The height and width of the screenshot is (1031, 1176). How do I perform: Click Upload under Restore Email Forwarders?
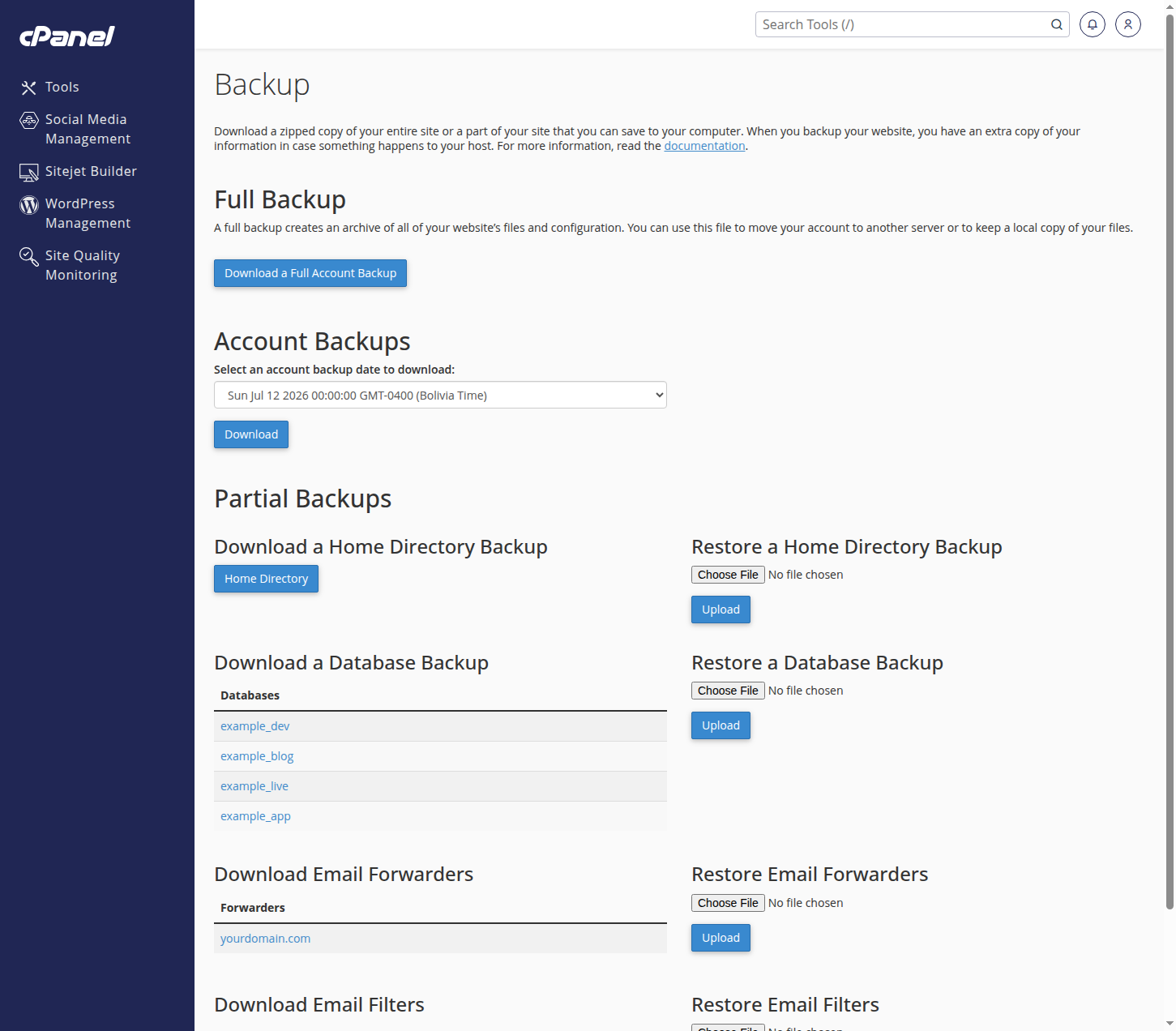721,938
